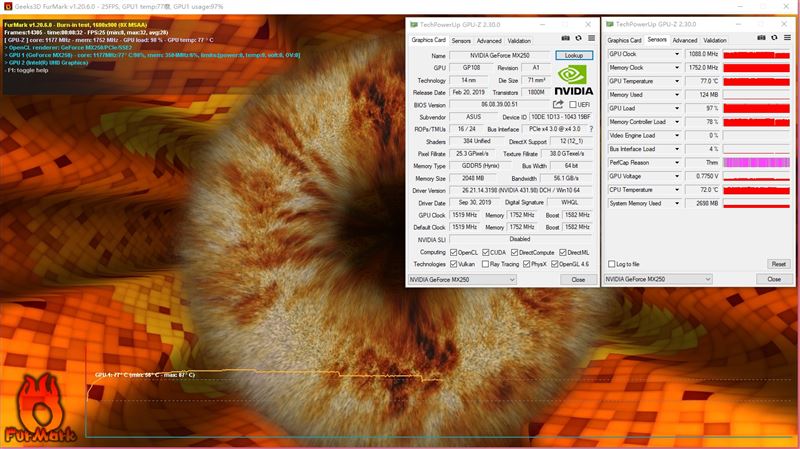Click the Subvendor value ASUS

click(x=473, y=117)
